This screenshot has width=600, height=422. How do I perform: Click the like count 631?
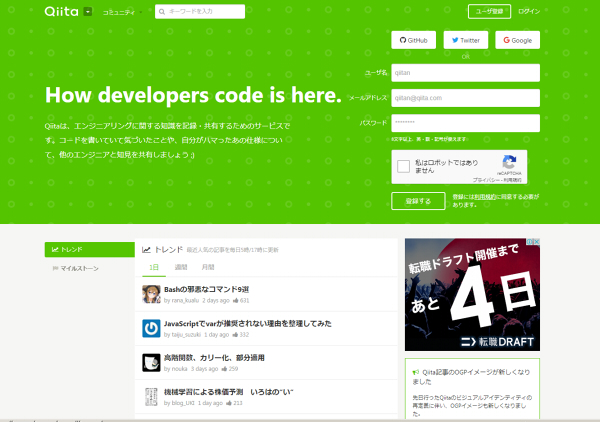241,301
